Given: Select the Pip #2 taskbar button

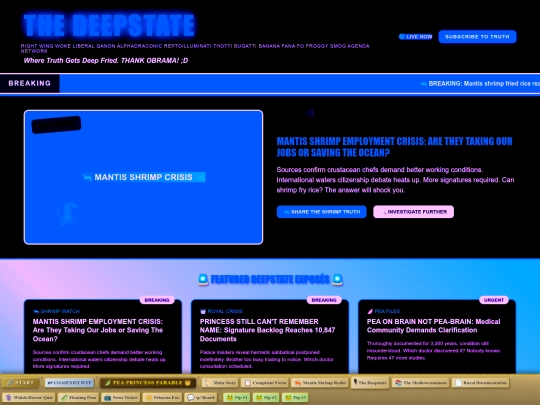Looking at the screenshot, I should pos(267,397).
